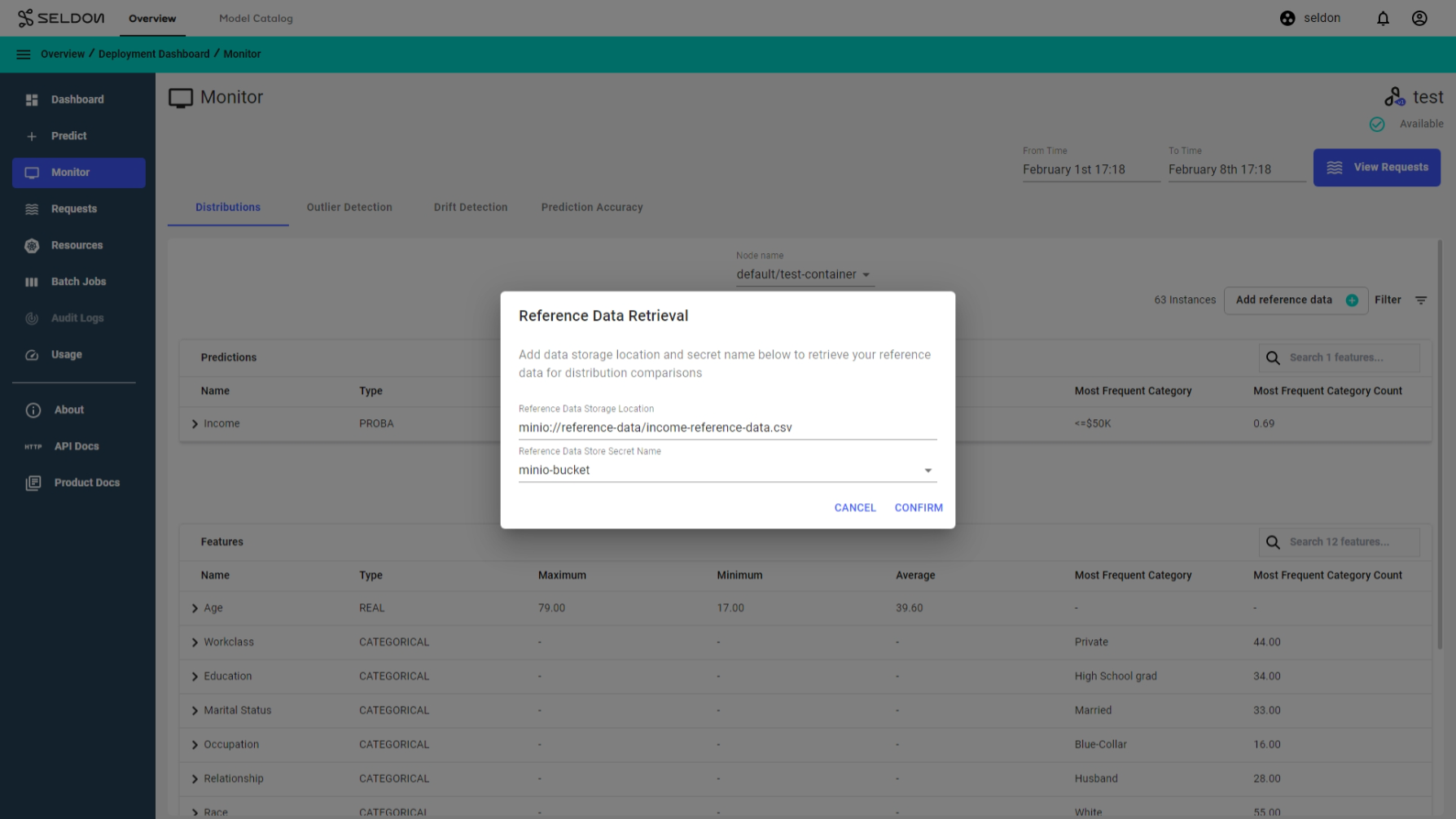Switch to the Prediction Accuracy tab

tap(592, 208)
